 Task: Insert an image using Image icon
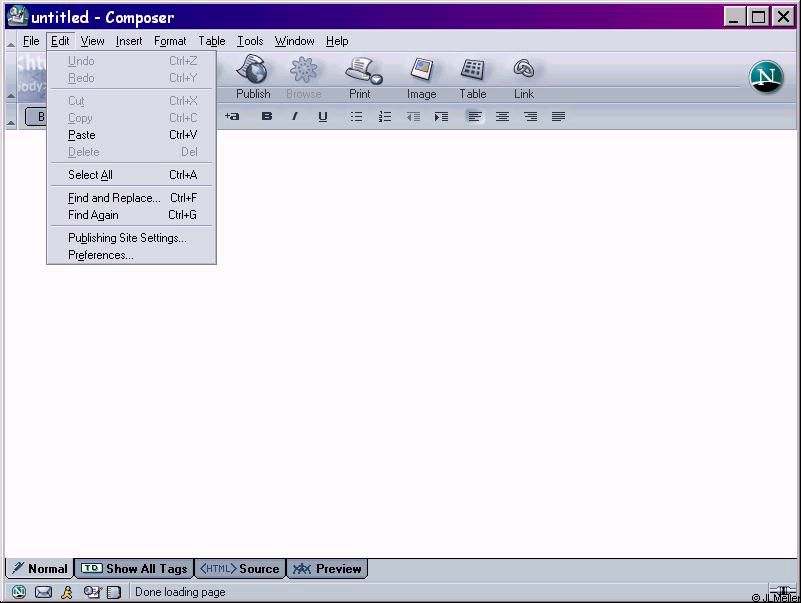[421, 77]
